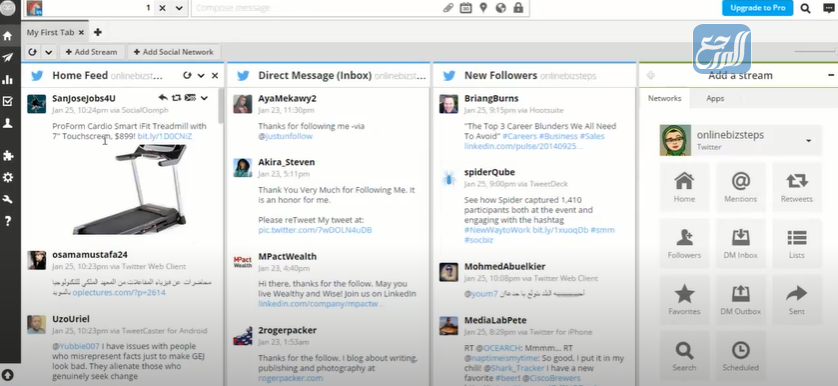Open the Settings gear icon in sidebar

[7, 177]
